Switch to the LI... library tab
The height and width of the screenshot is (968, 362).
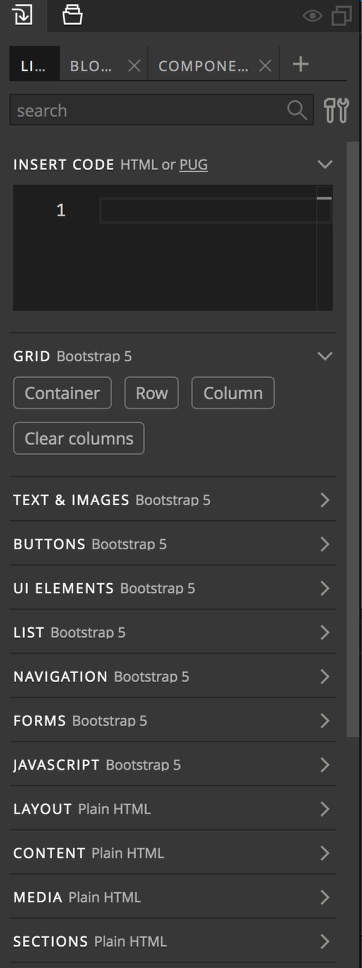coord(35,65)
